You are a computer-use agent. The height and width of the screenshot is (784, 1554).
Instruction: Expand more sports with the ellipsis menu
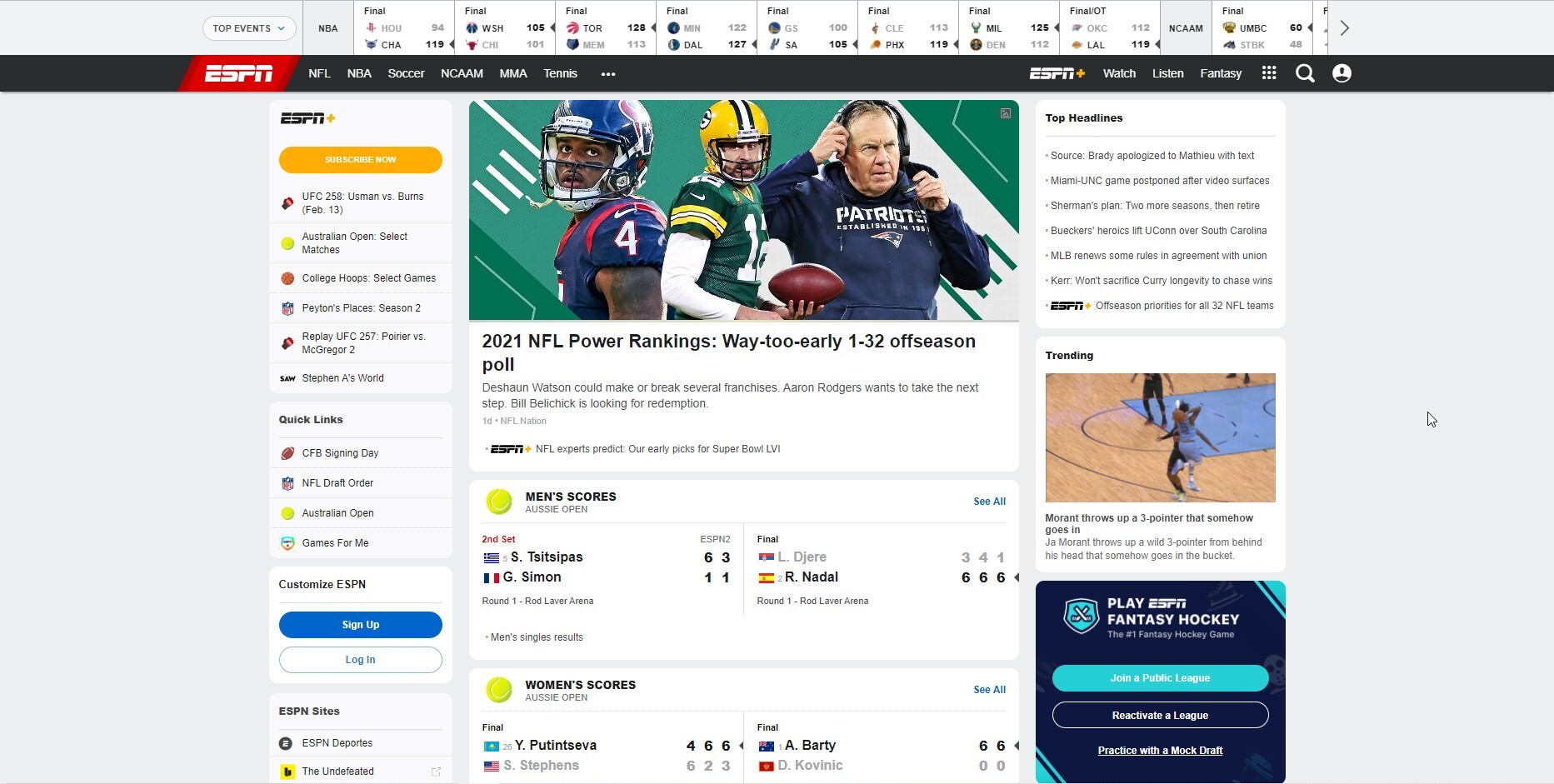(x=608, y=74)
